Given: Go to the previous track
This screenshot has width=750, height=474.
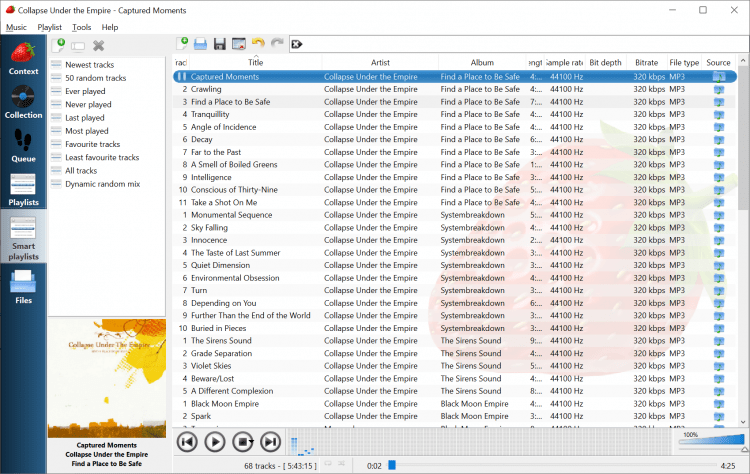Looking at the screenshot, I should point(187,441).
